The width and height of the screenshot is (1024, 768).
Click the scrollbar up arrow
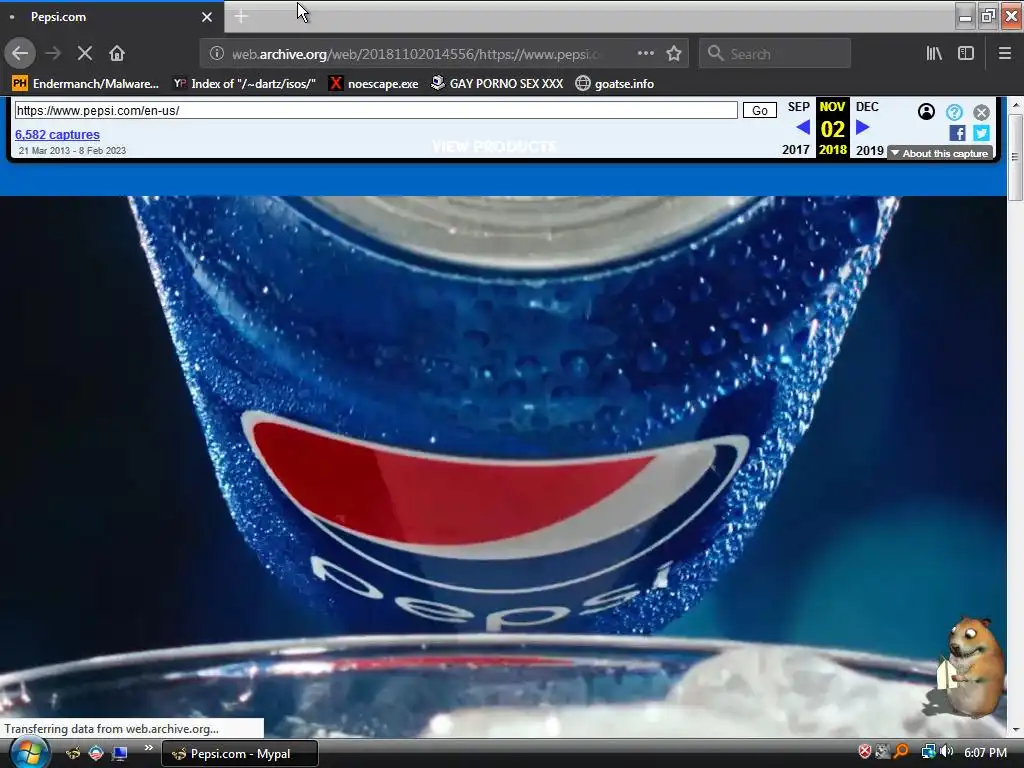pyautogui.click(x=1016, y=104)
